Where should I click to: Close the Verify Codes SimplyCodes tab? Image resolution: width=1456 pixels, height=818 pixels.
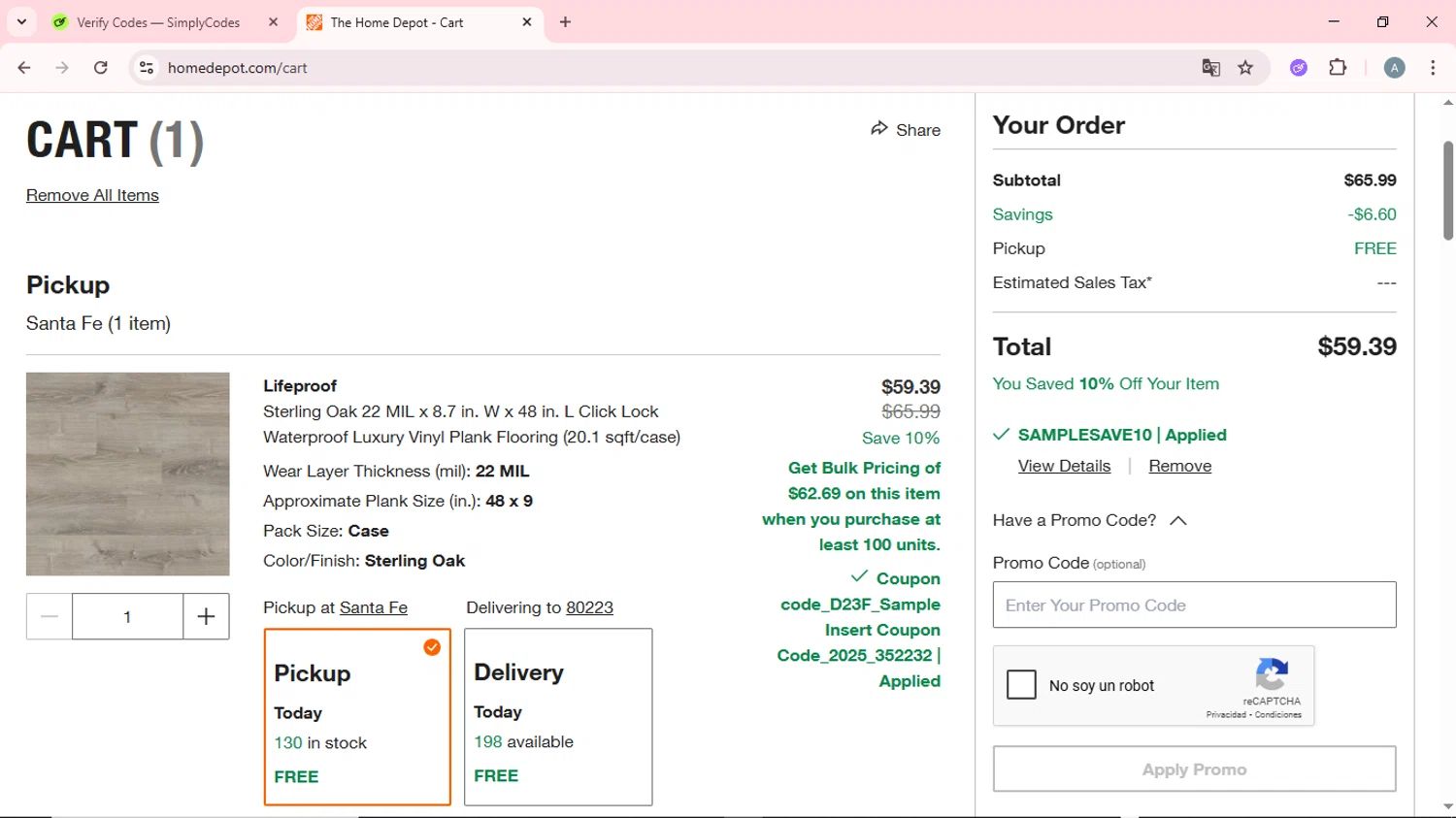tap(273, 22)
